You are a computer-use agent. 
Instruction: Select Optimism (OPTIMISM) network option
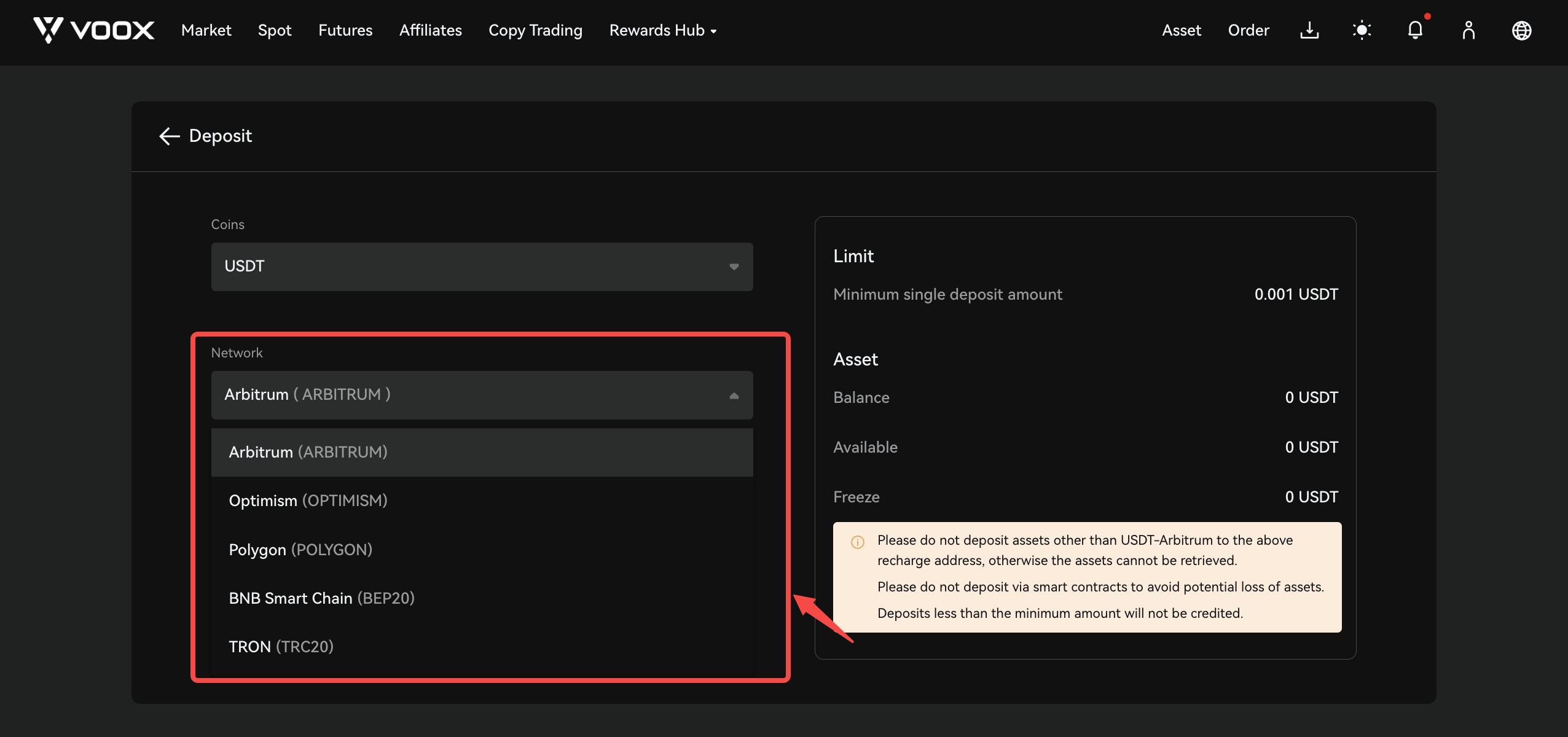click(482, 501)
